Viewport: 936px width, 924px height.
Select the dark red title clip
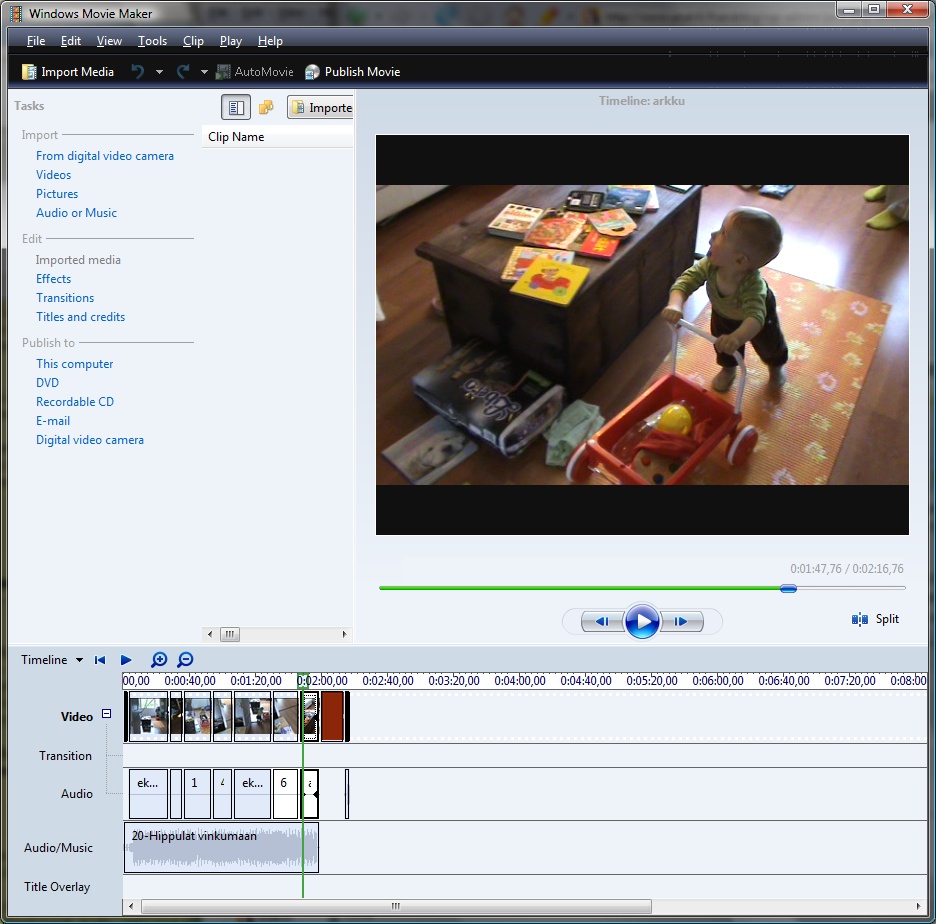click(x=332, y=716)
